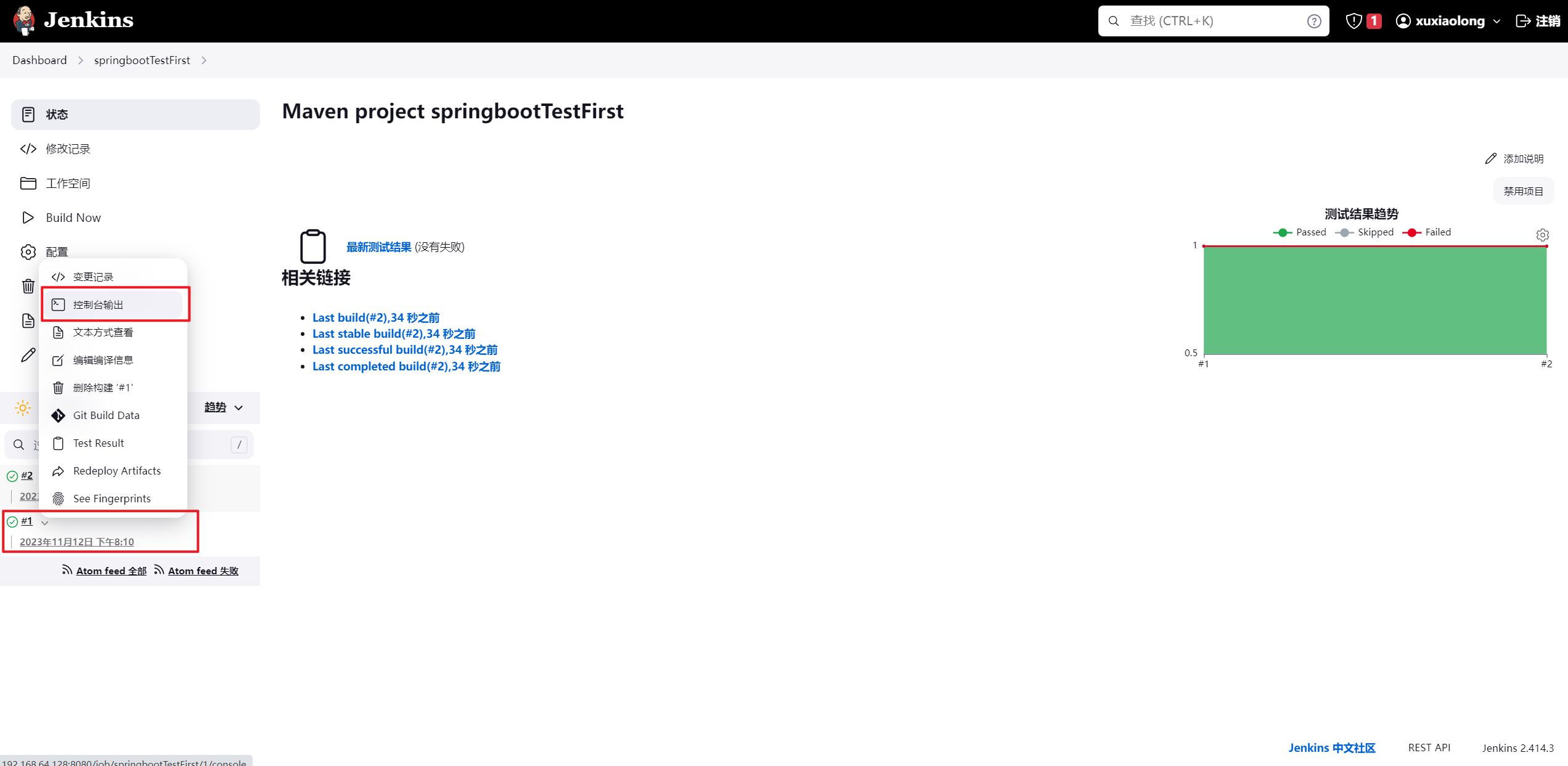The width and height of the screenshot is (1568, 766).
Task: Open Last build(#2) link
Action: [376, 317]
